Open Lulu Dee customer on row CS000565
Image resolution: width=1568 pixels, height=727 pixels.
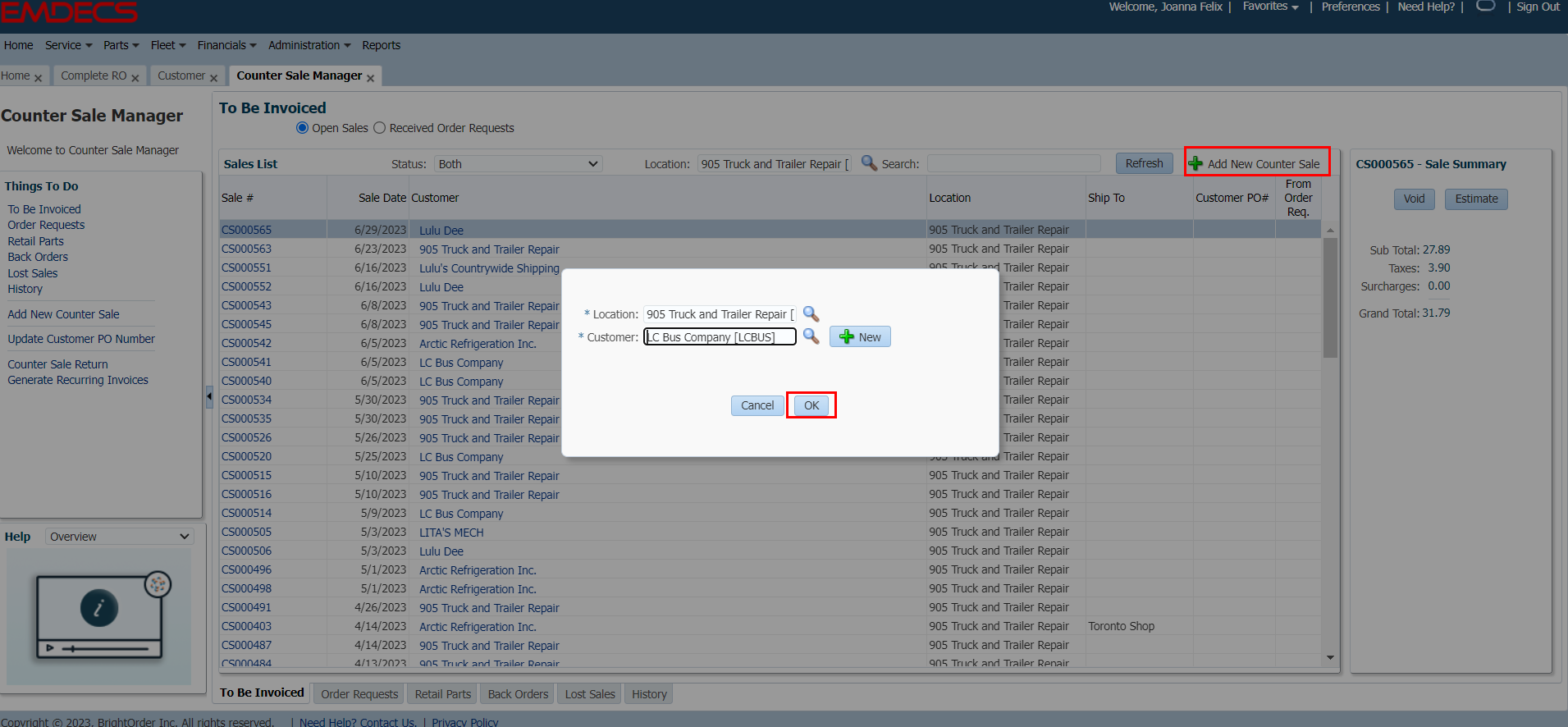pyautogui.click(x=441, y=231)
